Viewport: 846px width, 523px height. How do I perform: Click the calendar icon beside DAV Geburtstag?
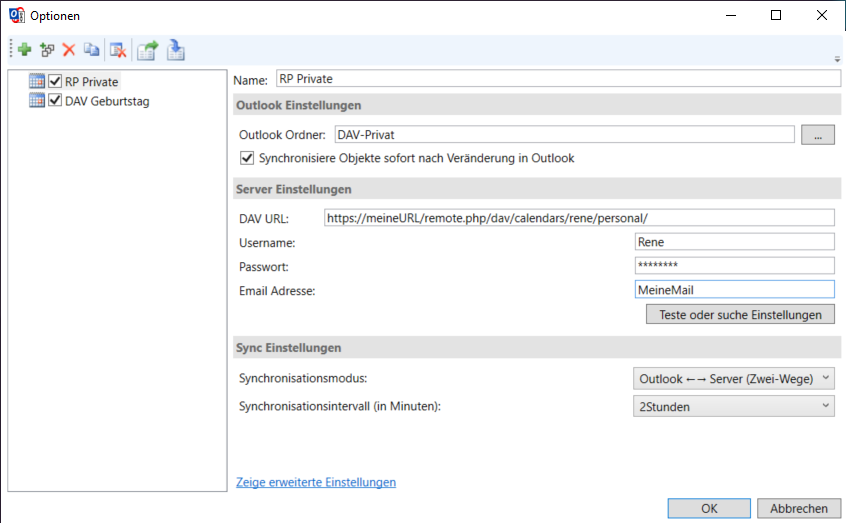coord(37,100)
